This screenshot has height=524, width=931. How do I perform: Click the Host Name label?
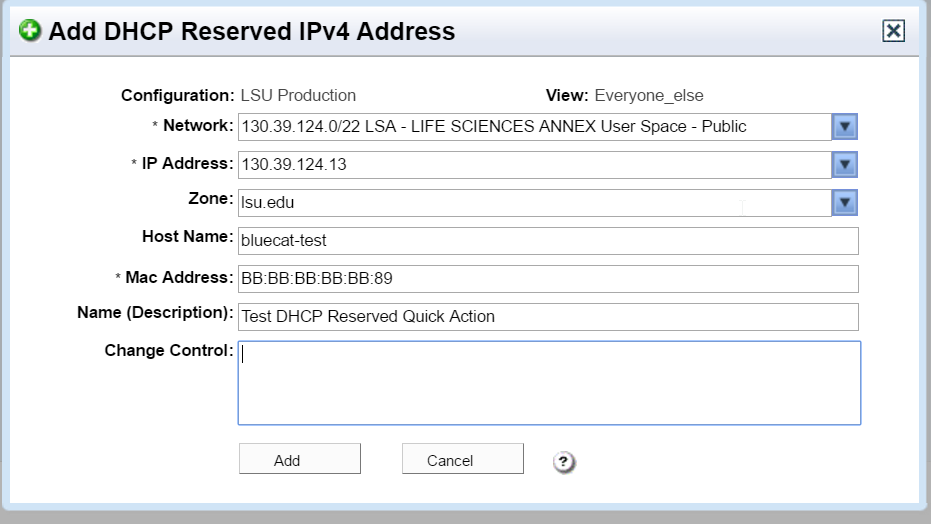(x=188, y=236)
